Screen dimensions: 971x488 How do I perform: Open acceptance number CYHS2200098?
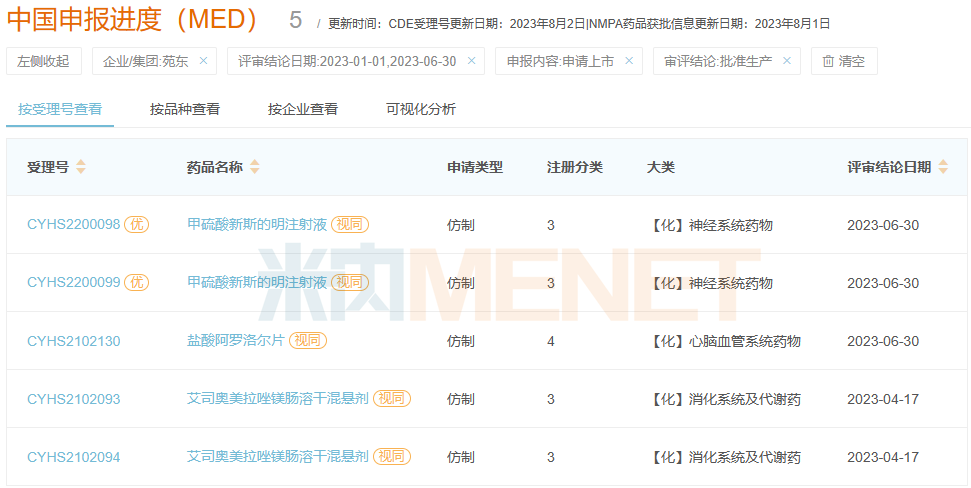[74, 225]
